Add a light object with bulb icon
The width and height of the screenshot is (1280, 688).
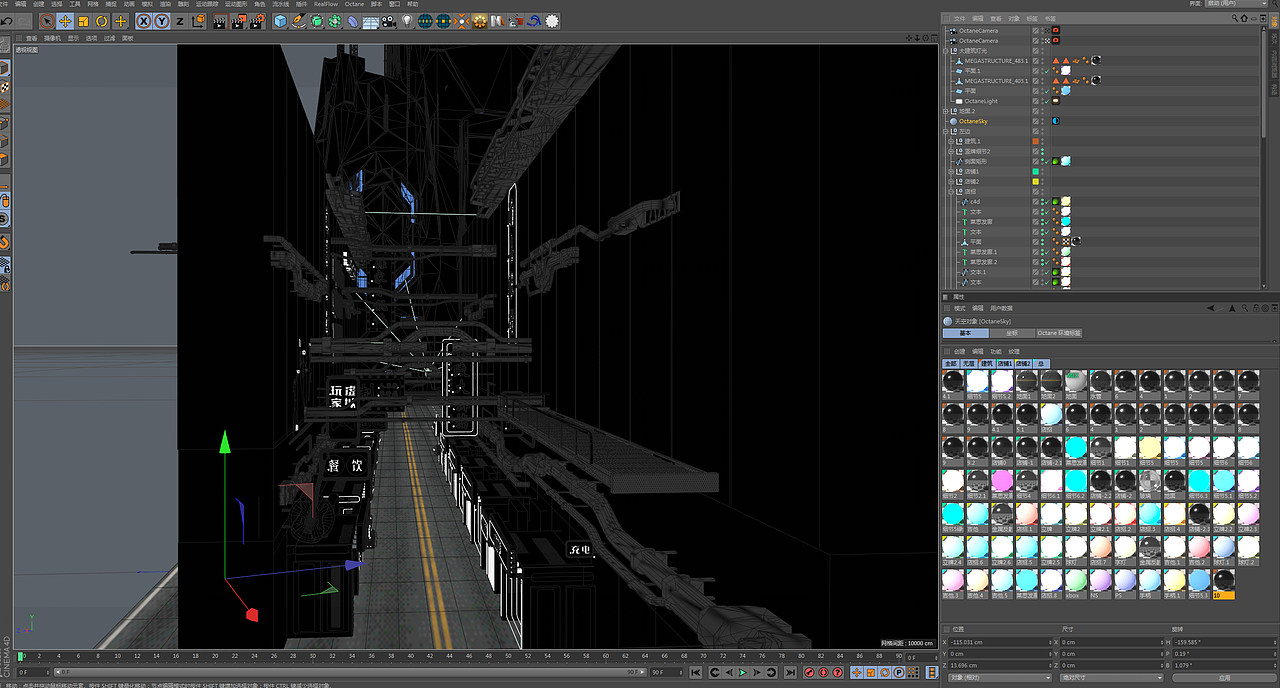[x=407, y=21]
